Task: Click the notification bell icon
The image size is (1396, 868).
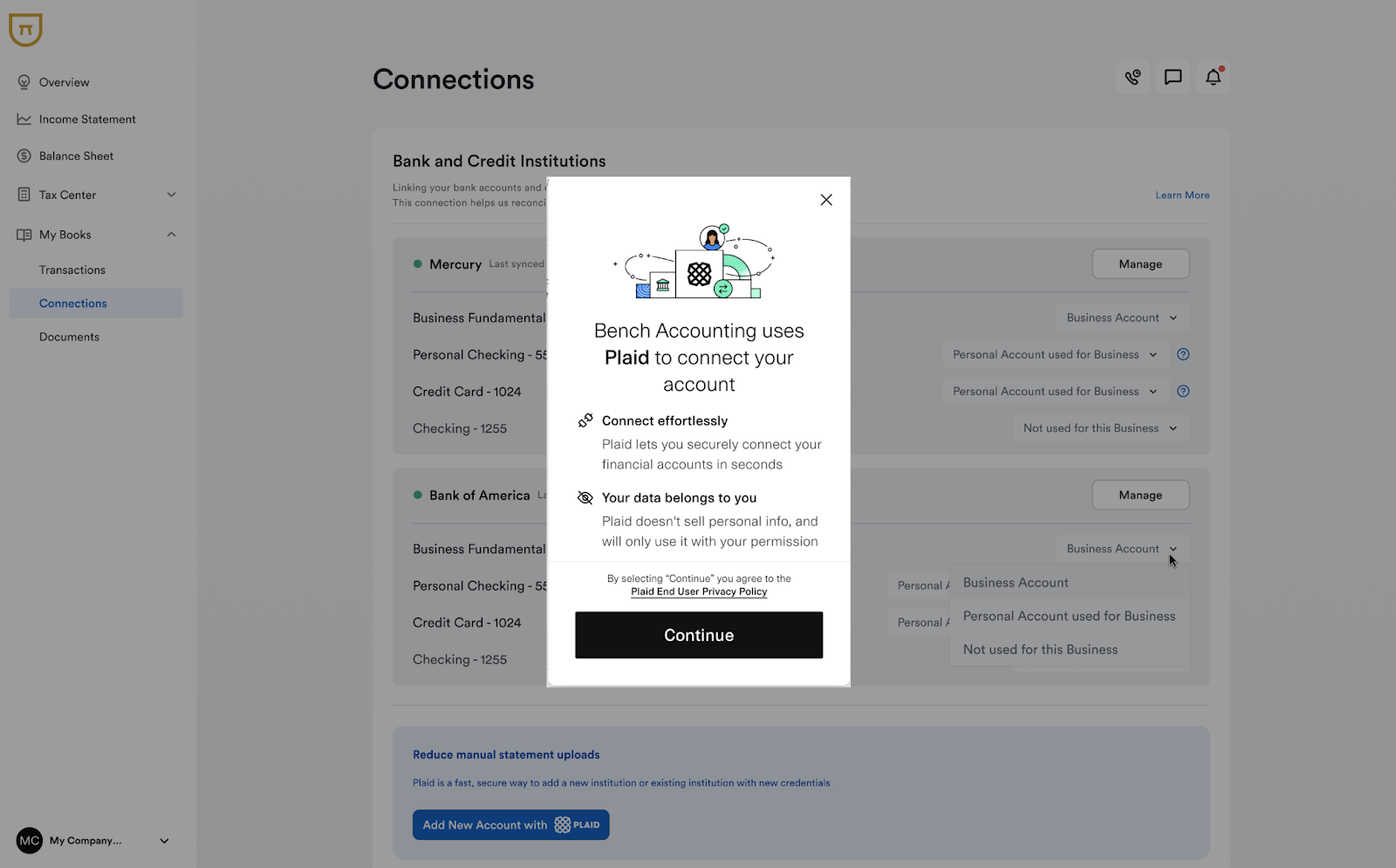Action: point(1213,77)
